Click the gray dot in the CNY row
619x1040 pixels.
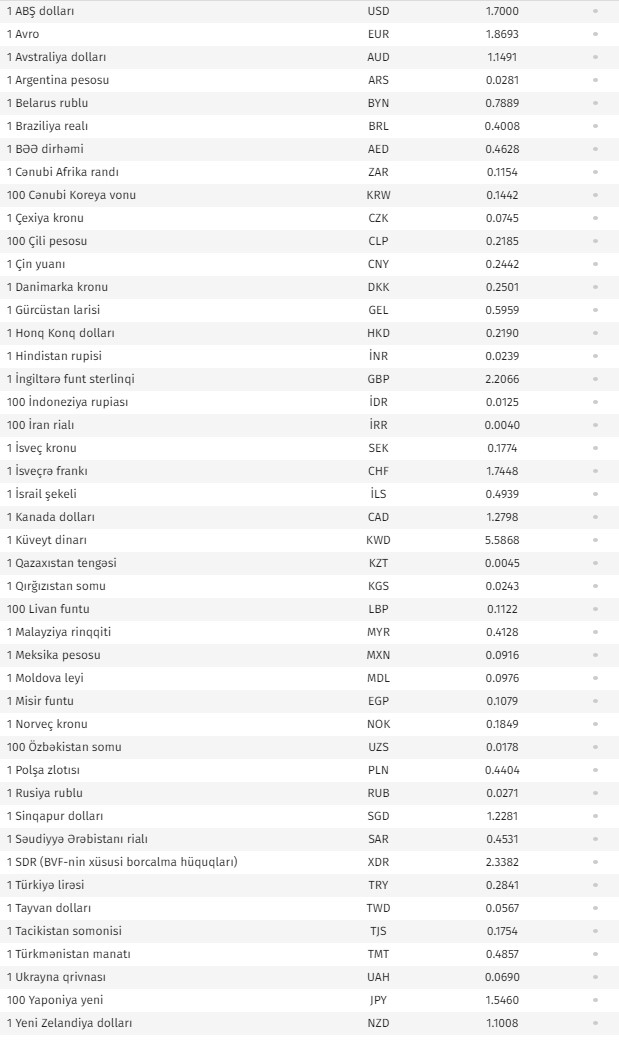tap(595, 264)
